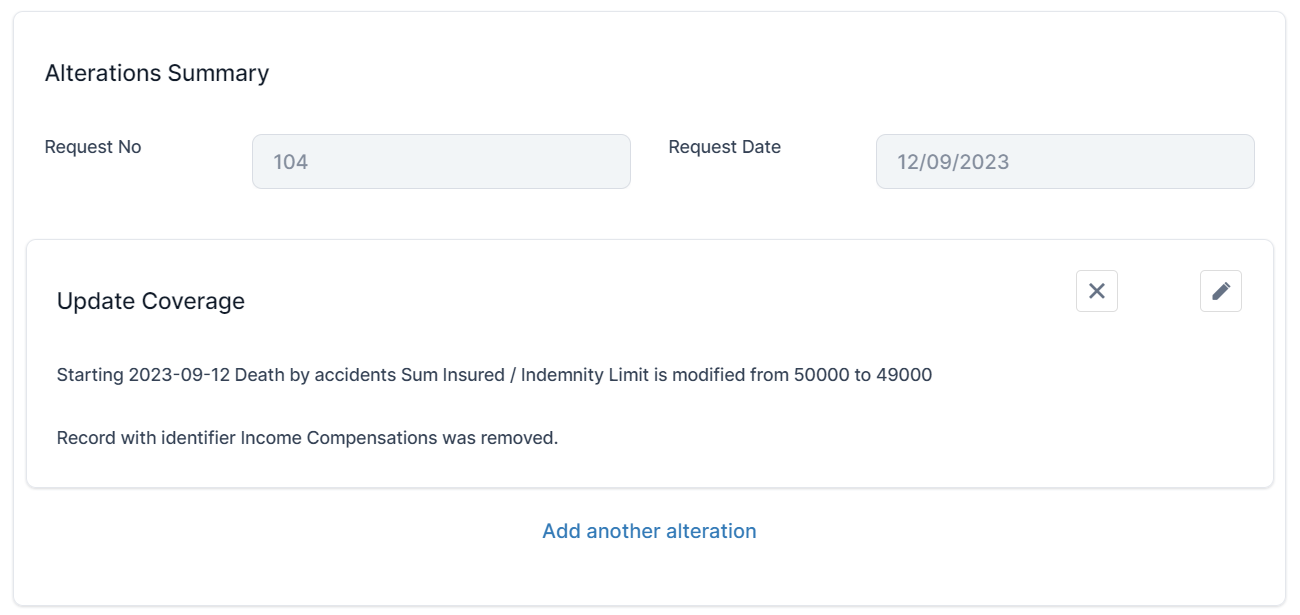Image resolution: width=1300 pixels, height=615 pixels.
Task: Select the Update Coverage card title
Action: [x=151, y=301]
